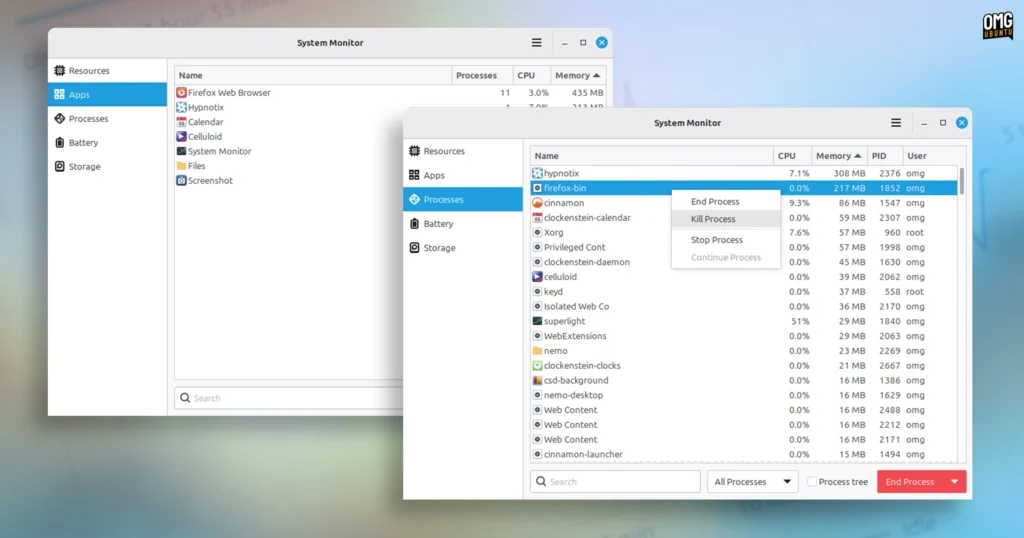Viewport: 1024px width, 538px height.
Task: Click the clockenstein-clocks process icon
Action: click(537, 366)
